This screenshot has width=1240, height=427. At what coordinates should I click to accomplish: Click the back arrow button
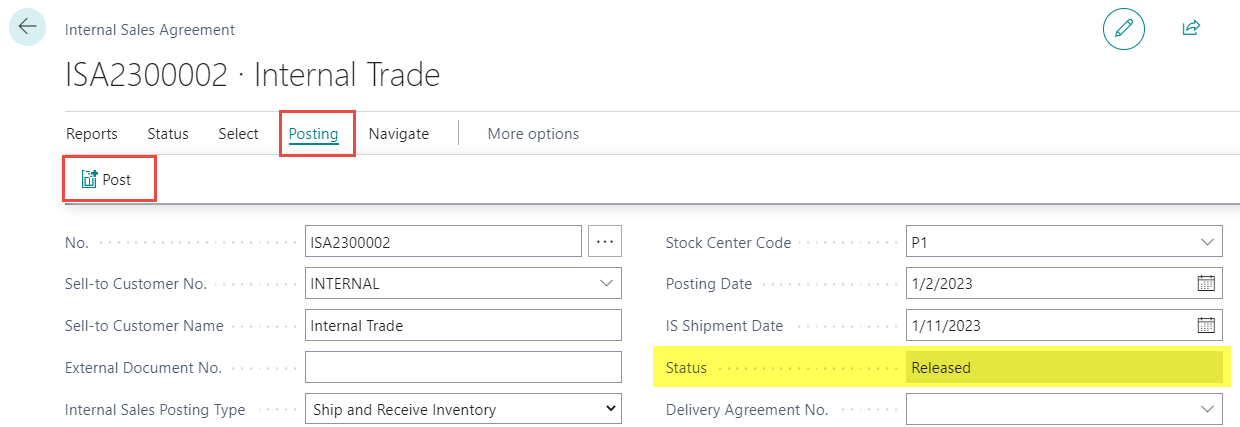tap(27, 27)
